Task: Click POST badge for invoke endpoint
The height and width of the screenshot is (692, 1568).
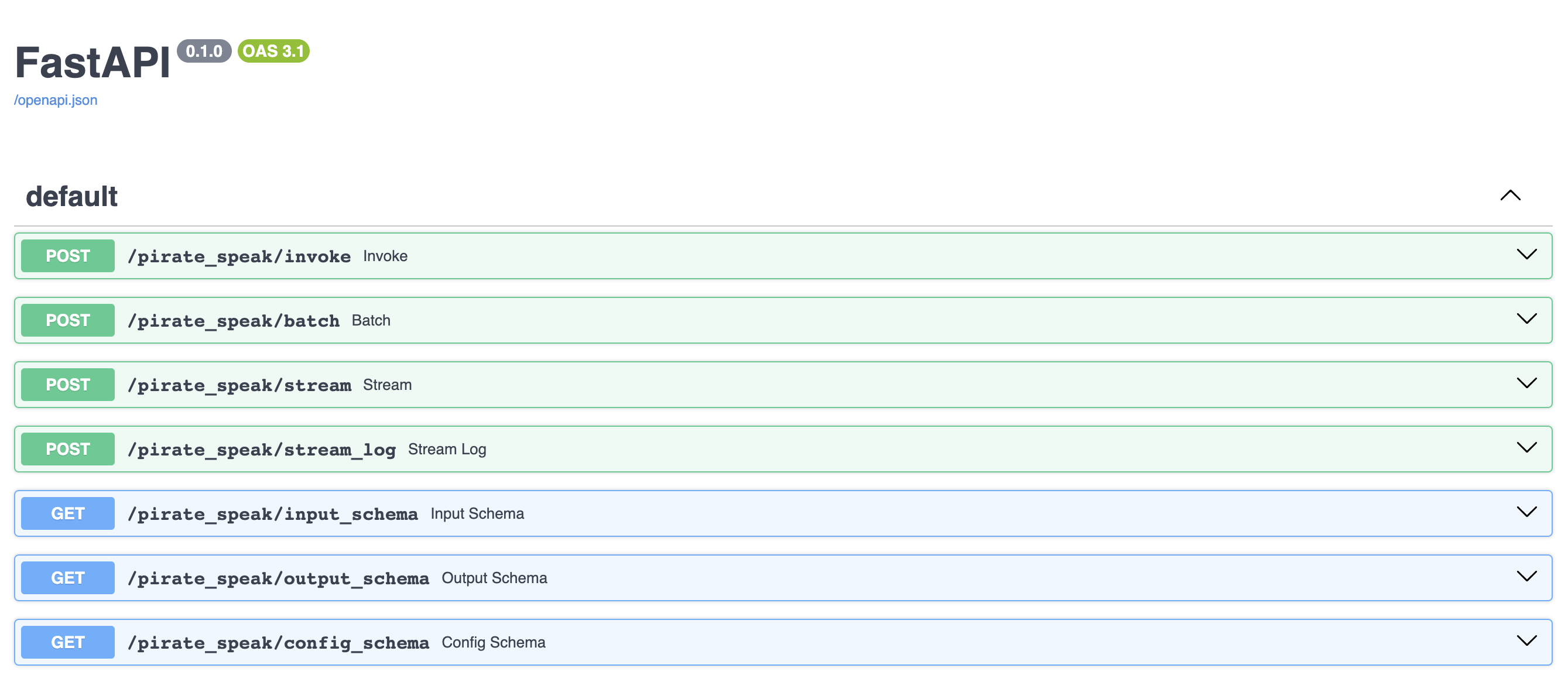Action: [67, 256]
